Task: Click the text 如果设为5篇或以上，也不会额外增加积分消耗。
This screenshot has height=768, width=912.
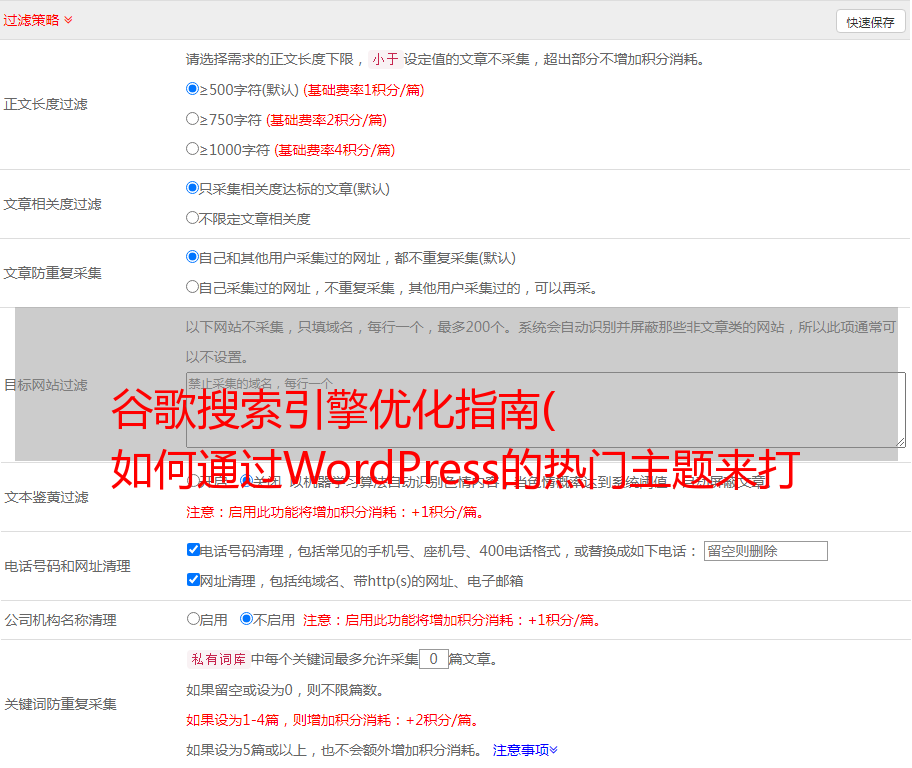Action: click(334, 751)
